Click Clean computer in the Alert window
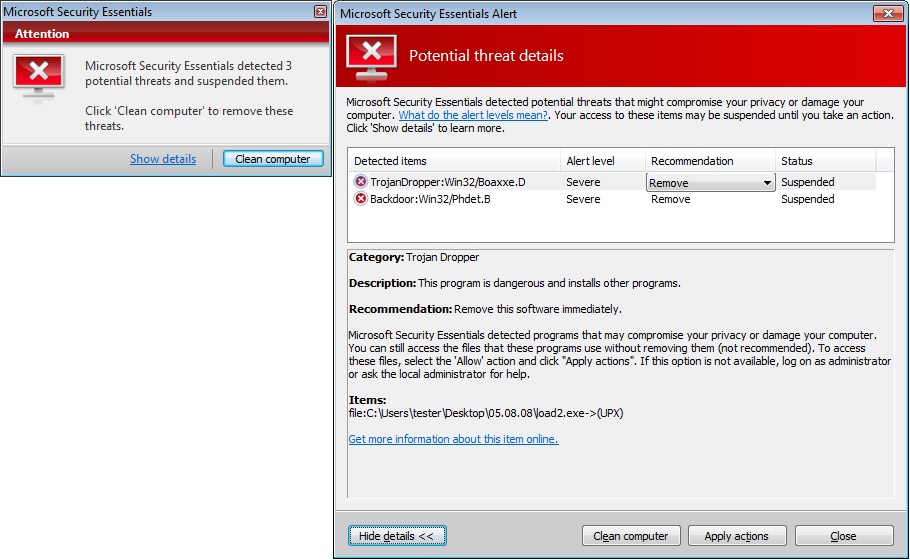 (630, 536)
